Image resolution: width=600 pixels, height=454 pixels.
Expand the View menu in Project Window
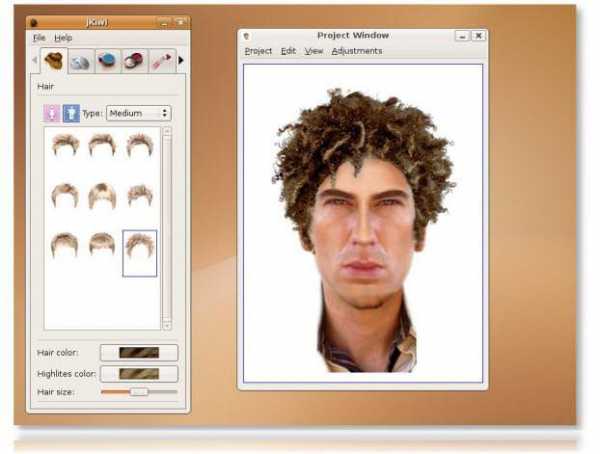(x=314, y=51)
